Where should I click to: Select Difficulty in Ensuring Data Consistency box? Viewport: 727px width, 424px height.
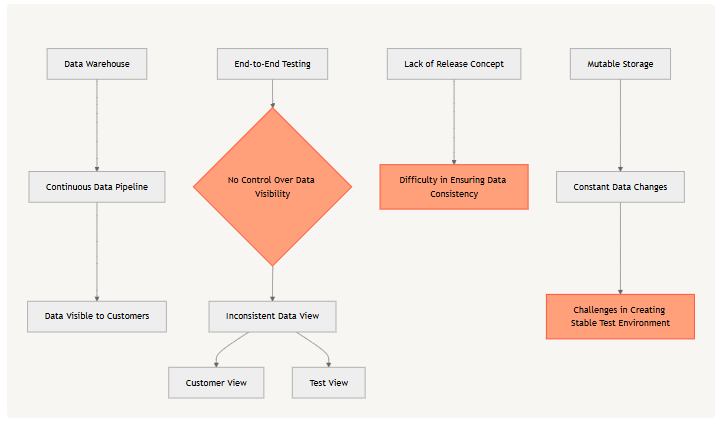pyautogui.click(x=454, y=187)
